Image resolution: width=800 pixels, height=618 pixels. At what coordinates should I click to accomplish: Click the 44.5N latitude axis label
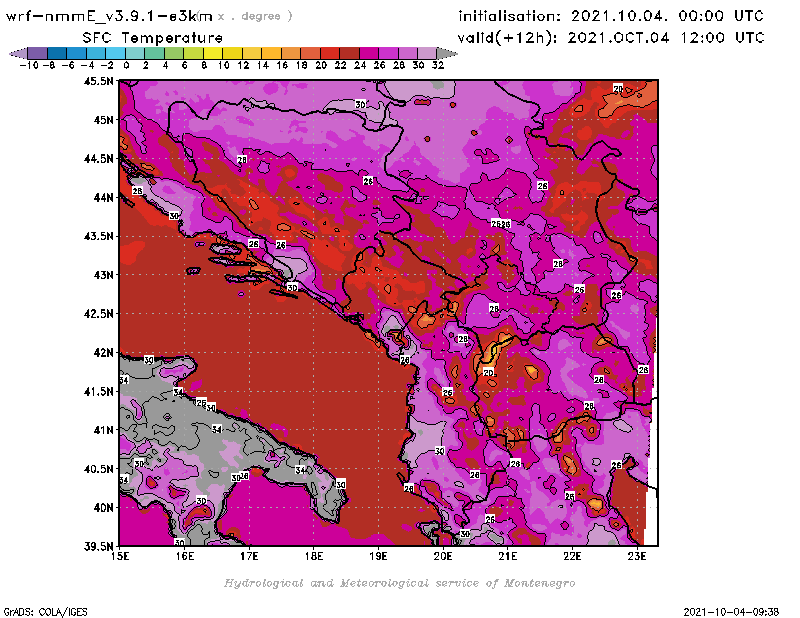(98, 159)
